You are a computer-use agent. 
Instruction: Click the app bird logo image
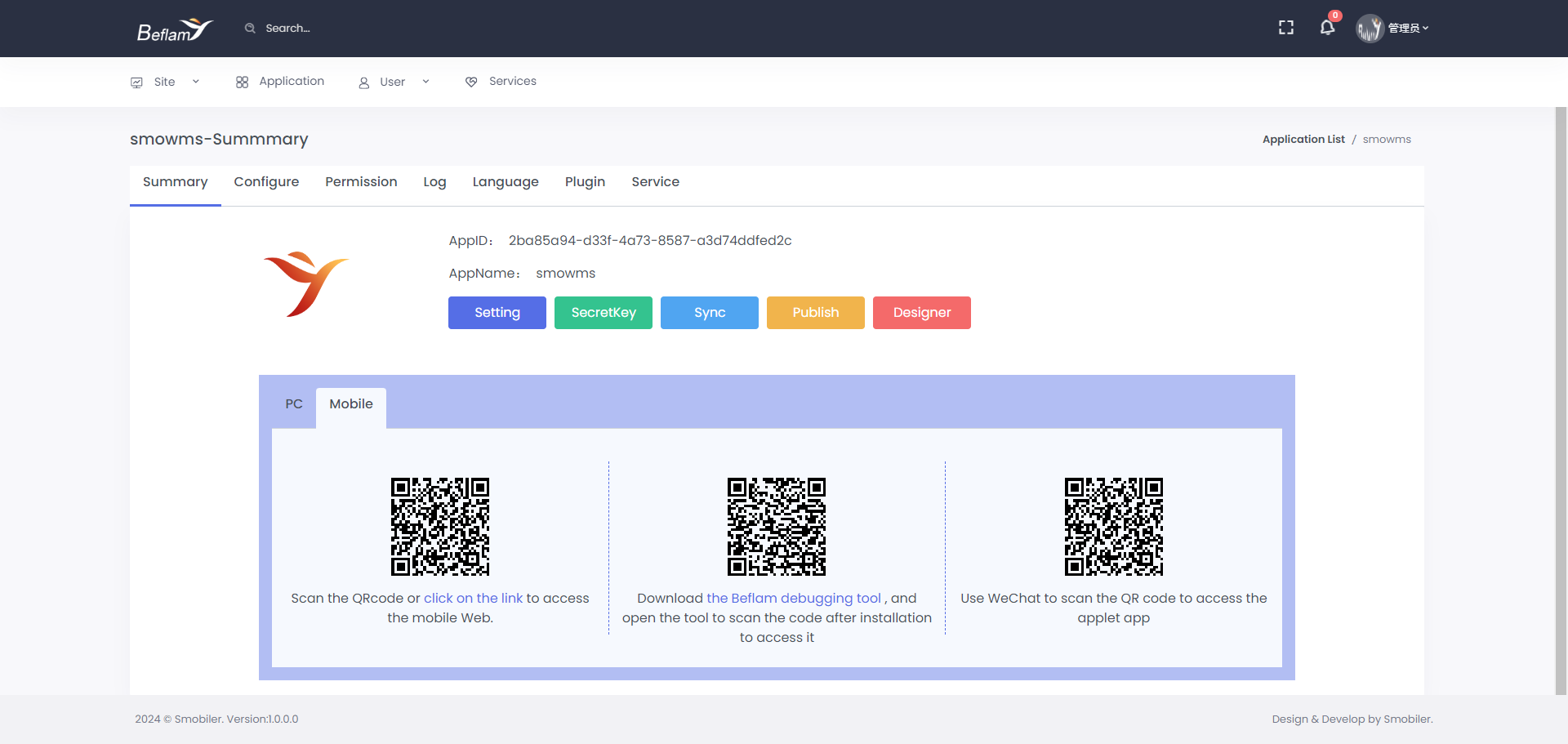click(x=306, y=283)
